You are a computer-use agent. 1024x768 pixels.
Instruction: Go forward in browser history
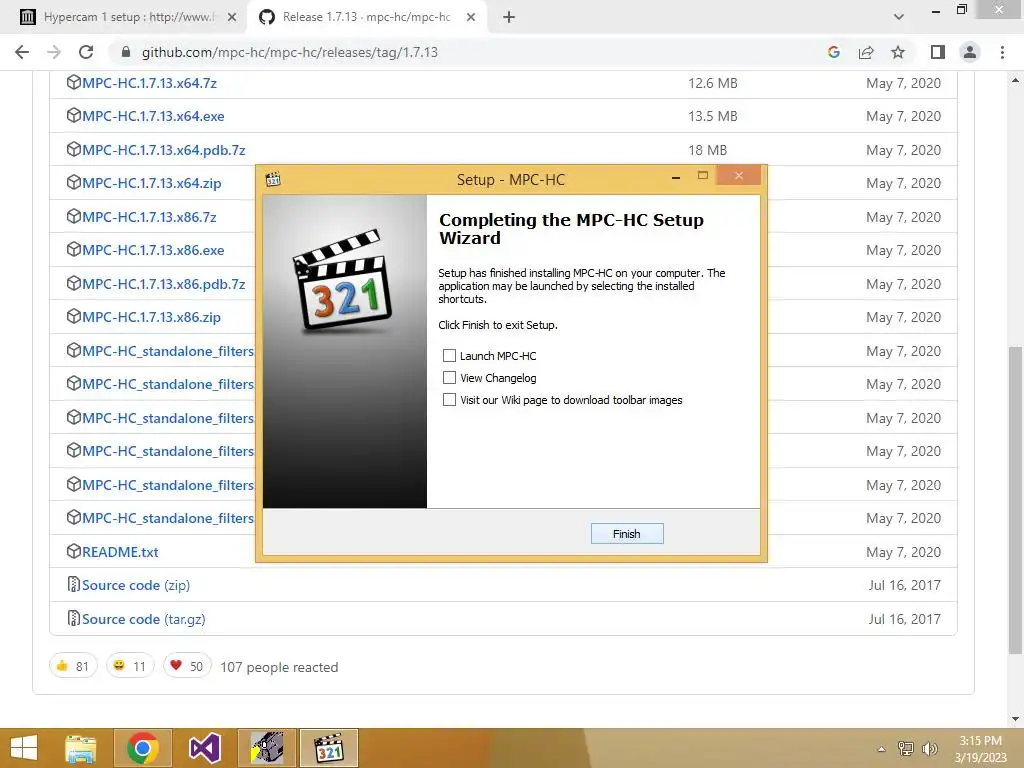click(x=54, y=52)
